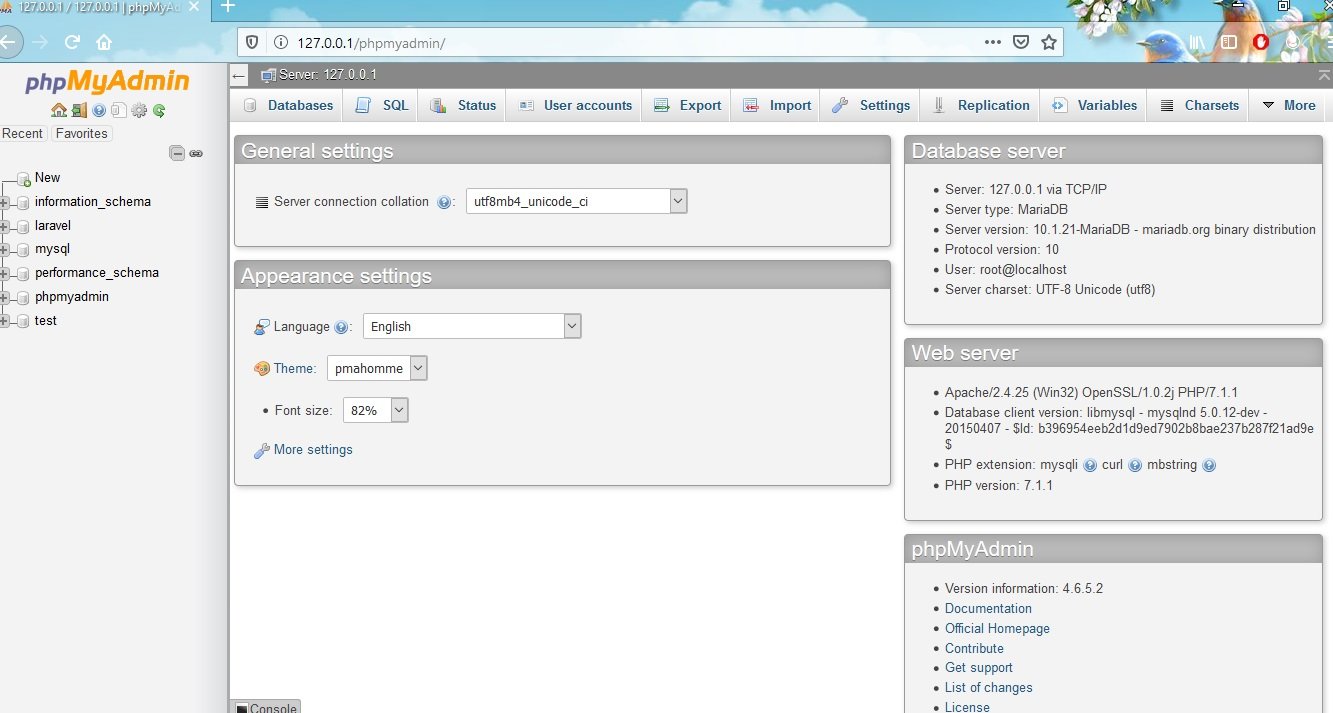This screenshot has width=1333, height=713.
Task: Click the browser forward arrow
Action: (x=40, y=43)
